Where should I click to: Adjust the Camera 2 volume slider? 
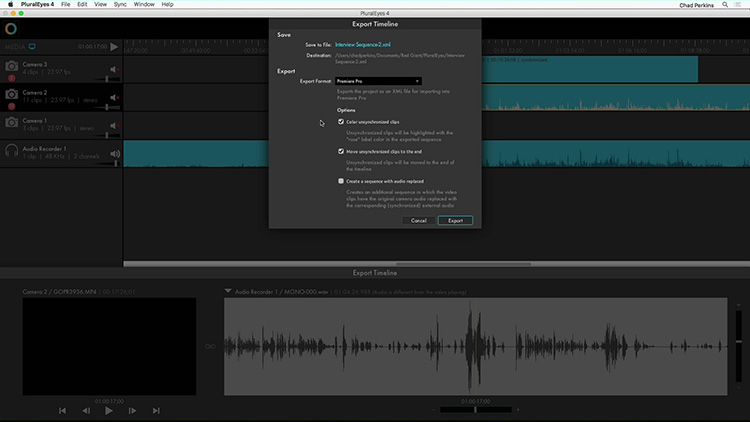click(107, 107)
